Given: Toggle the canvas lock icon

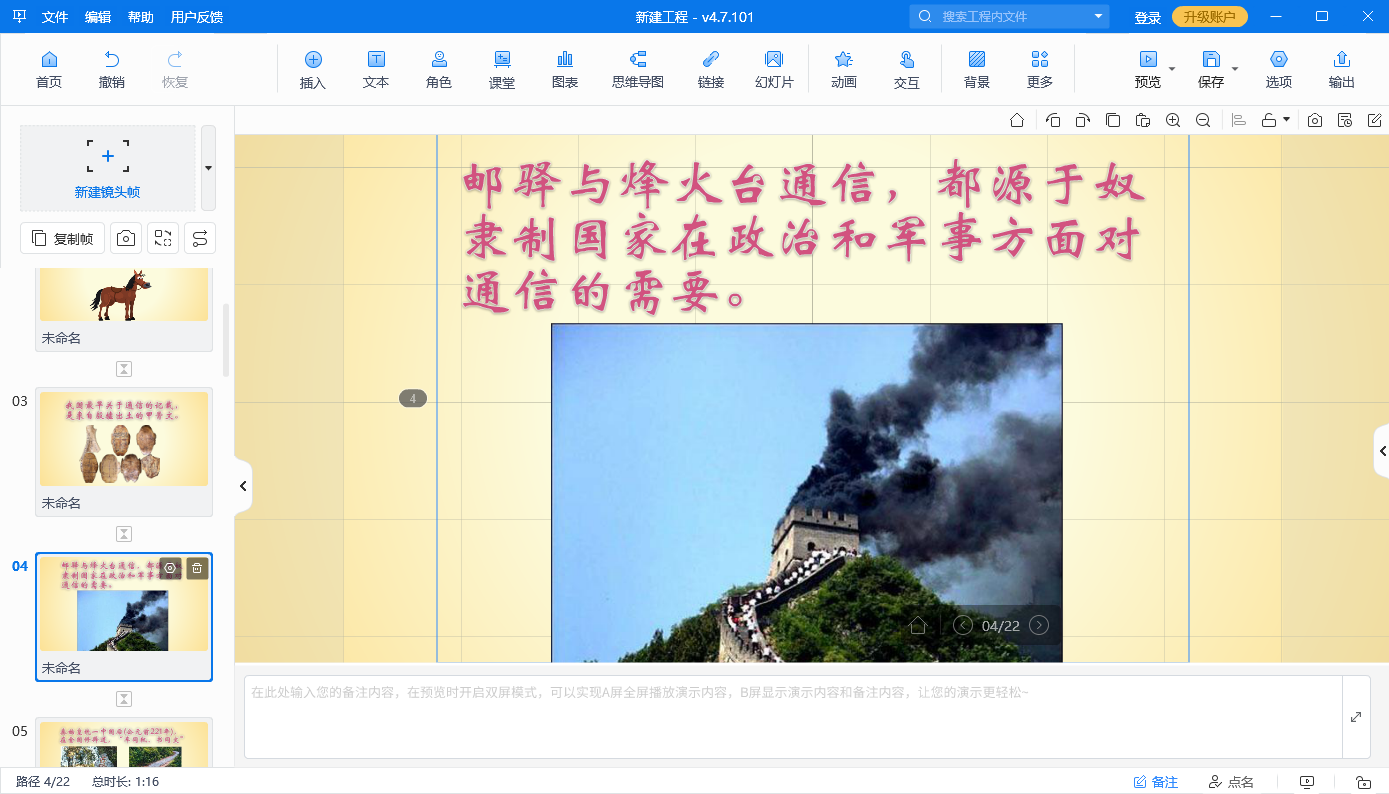Looking at the screenshot, I should tap(1269, 120).
